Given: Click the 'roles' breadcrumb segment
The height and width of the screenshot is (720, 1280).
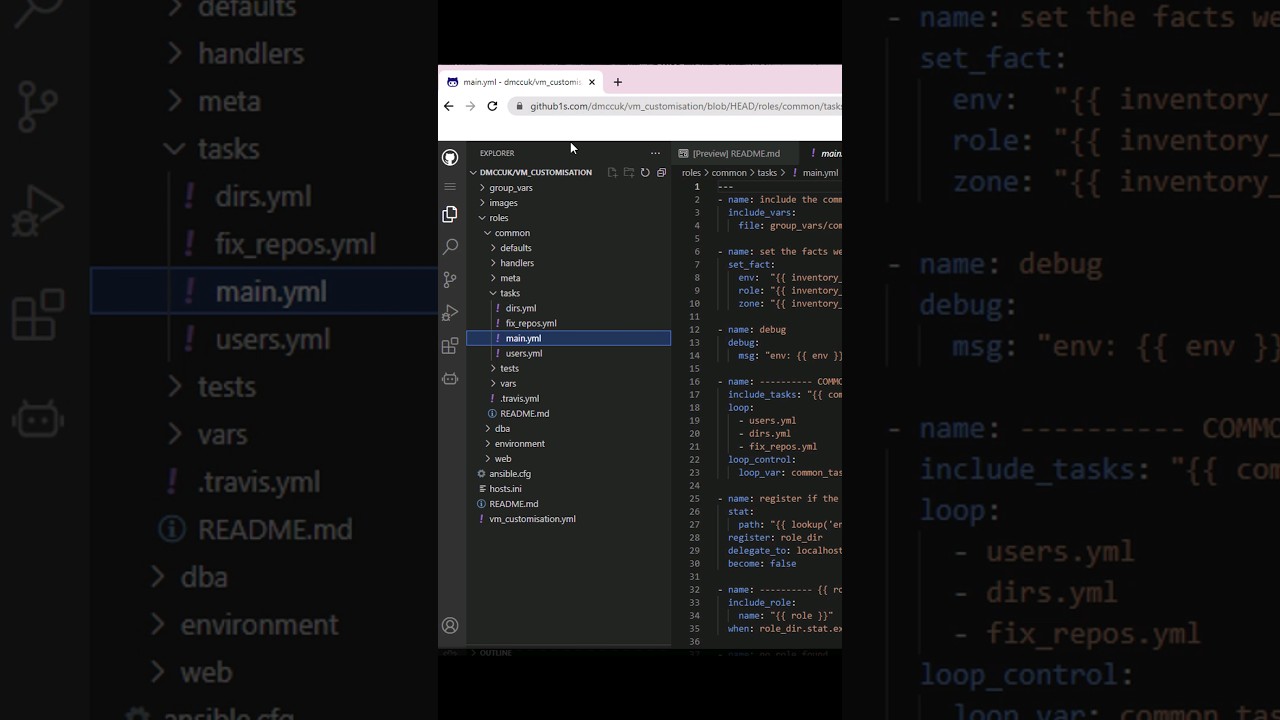Looking at the screenshot, I should click(x=691, y=172).
